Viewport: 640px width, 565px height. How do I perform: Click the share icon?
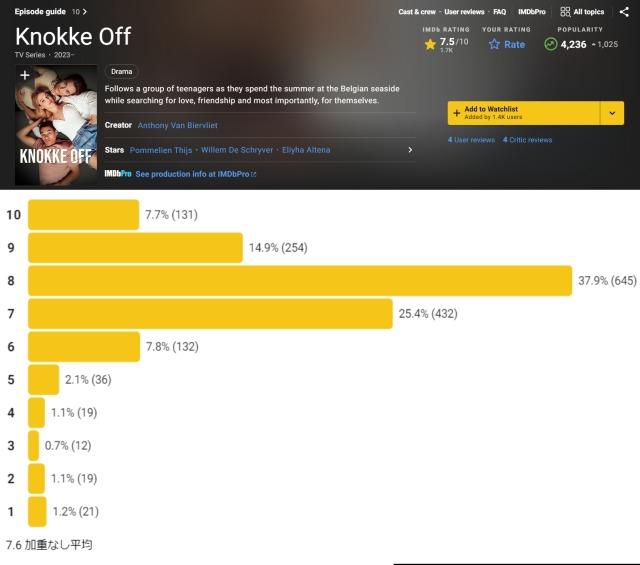pyautogui.click(x=624, y=12)
